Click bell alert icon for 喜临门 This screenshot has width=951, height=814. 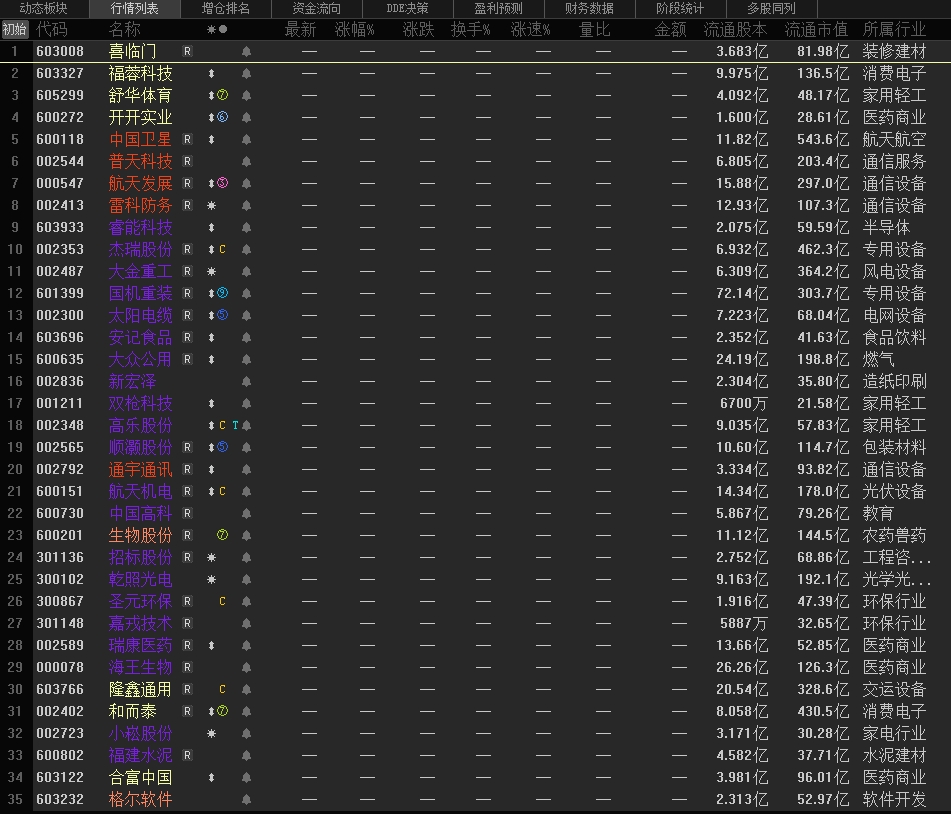click(x=246, y=52)
